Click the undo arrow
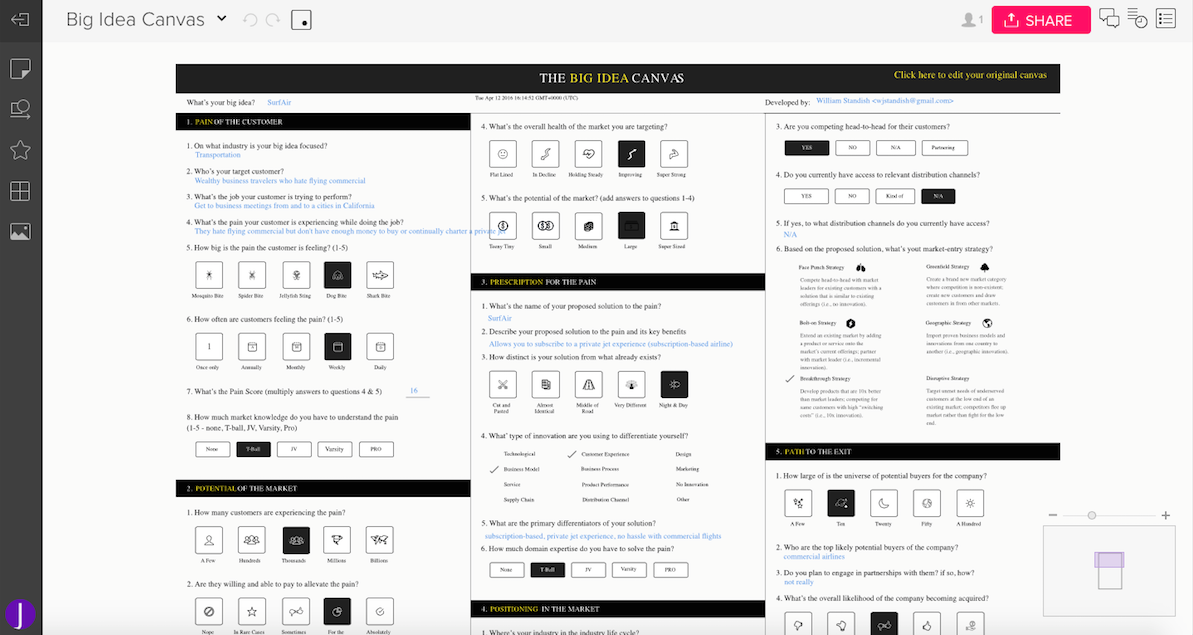Screen dimensions: 1193x635 tap(250, 20)
